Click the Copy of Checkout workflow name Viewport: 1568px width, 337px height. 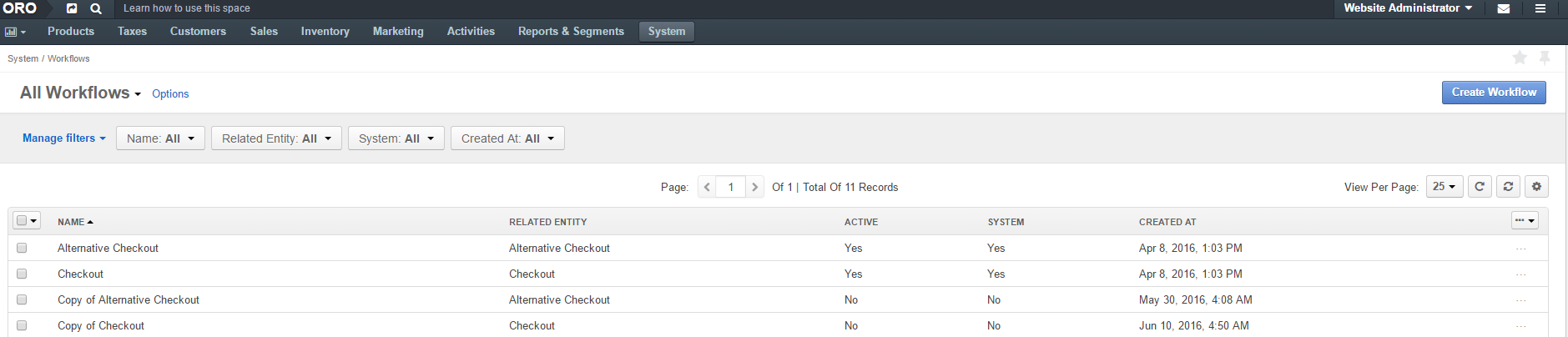tap(101, 326)
